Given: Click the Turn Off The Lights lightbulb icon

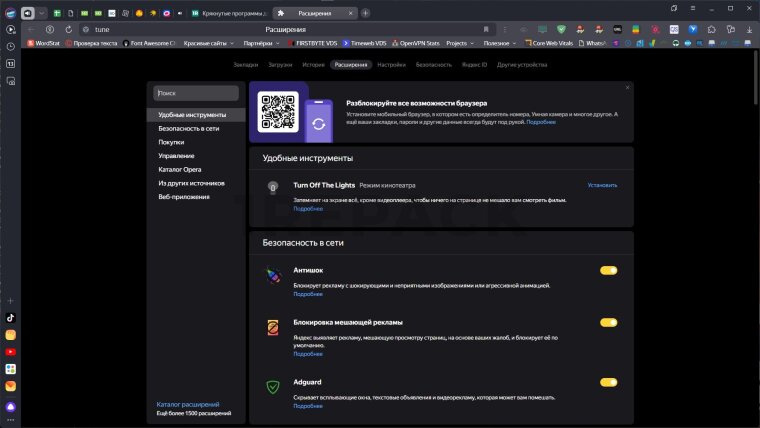Looking at the screenshot, I should [x=272, y=187].
